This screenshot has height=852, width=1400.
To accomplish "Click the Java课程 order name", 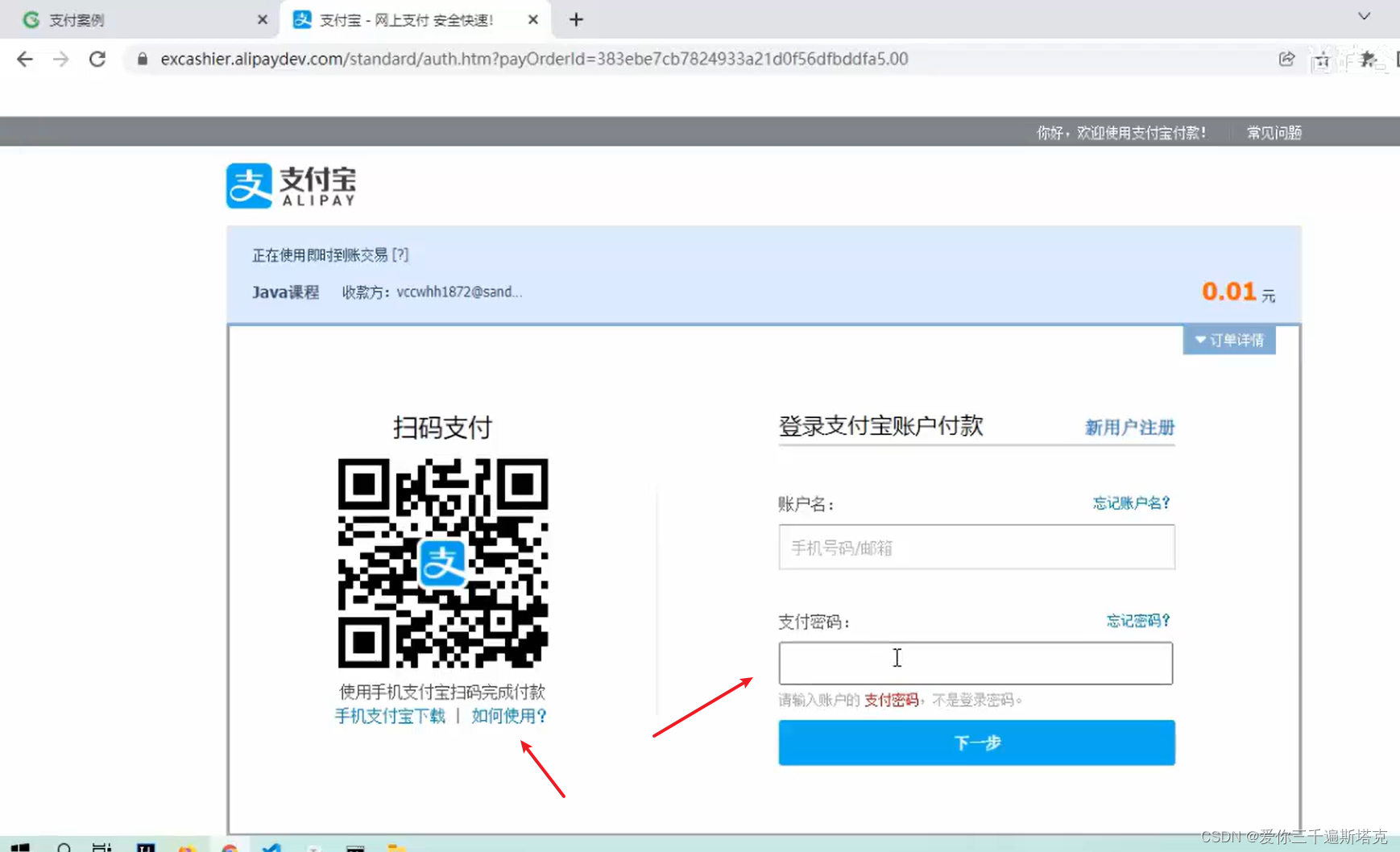I will click(x=286, y=292).
